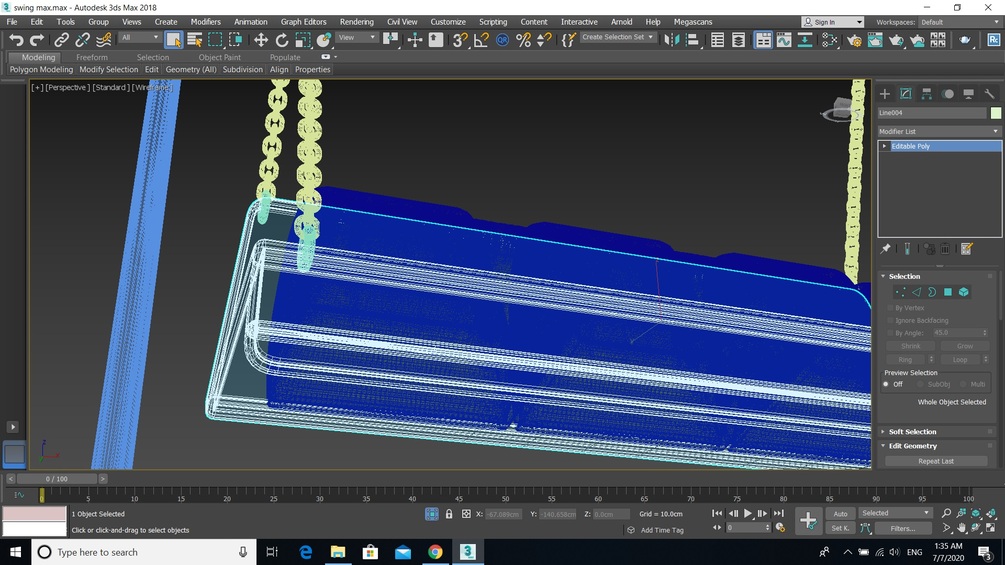1005x565 pixels.
Task: Open the Modifier List dropdown
Action: (x=939, y=131)
